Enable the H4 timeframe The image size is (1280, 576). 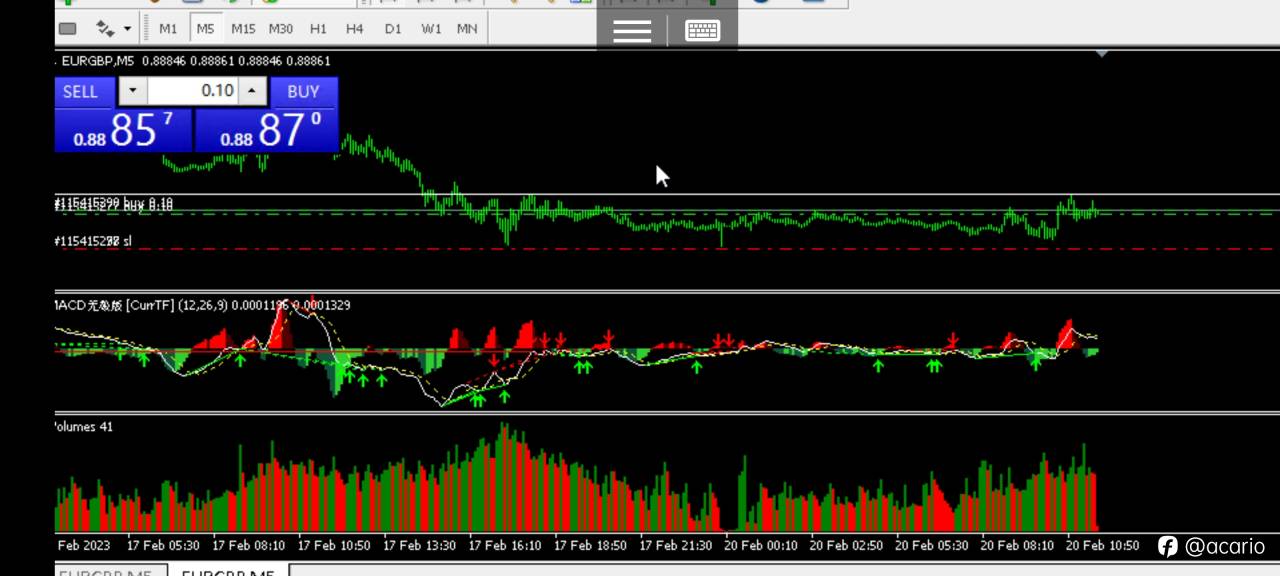click(354, 28)
